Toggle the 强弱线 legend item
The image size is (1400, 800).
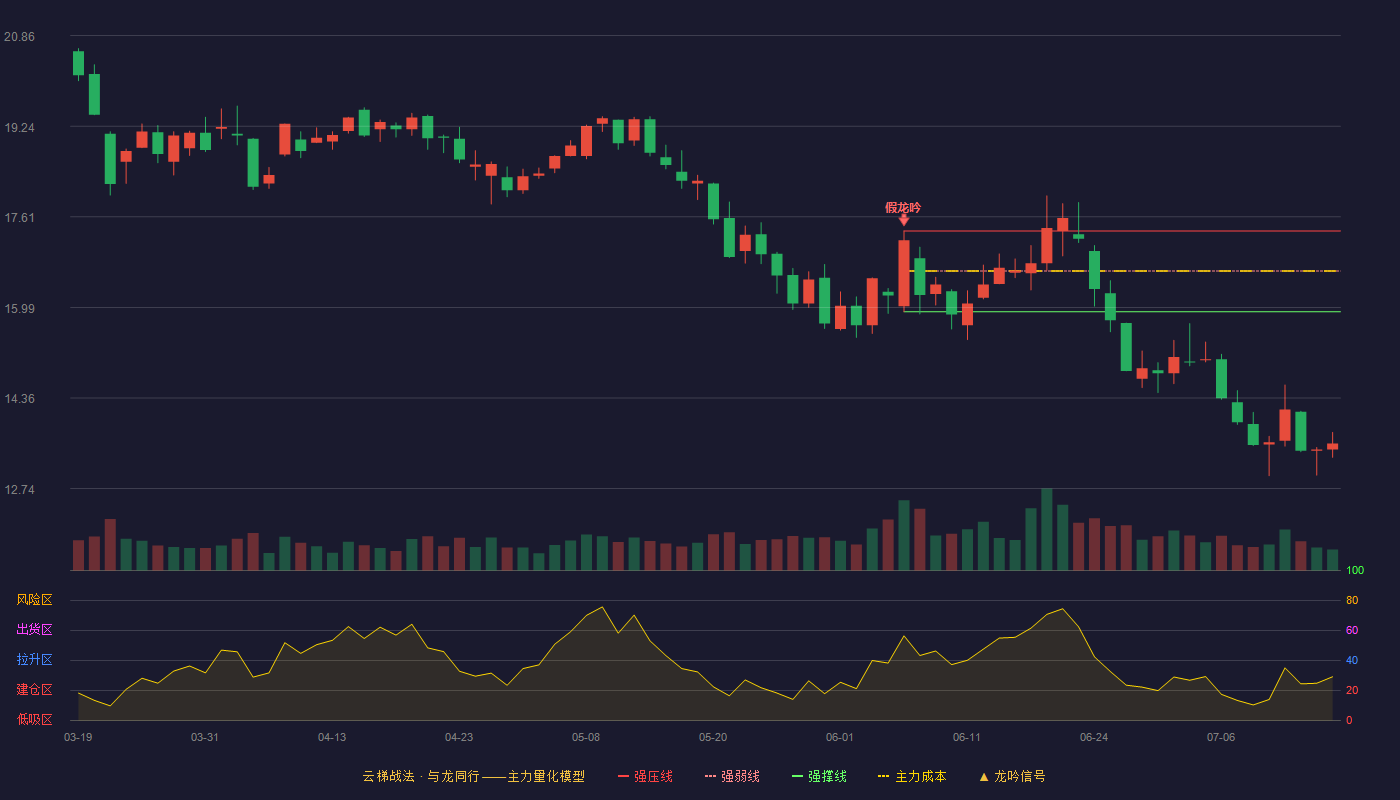(732, 776)
